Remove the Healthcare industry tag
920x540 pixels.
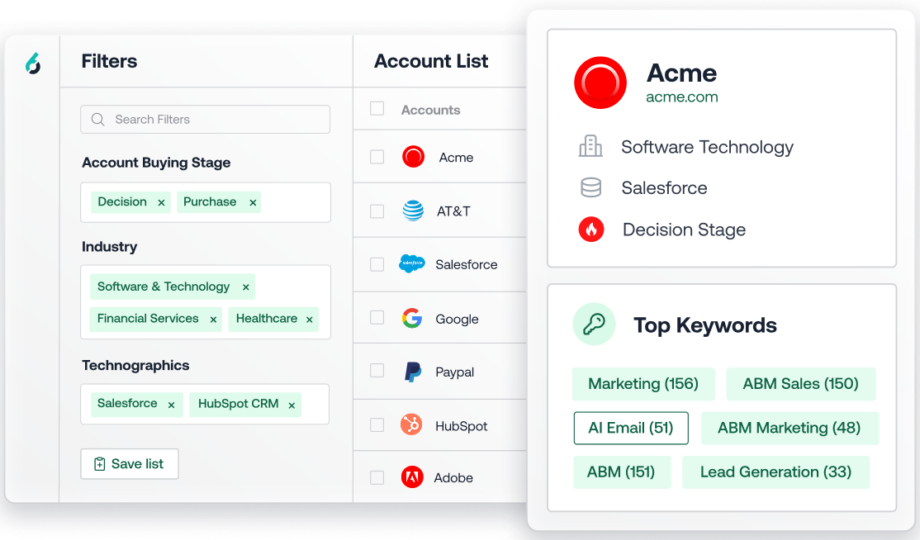tap(309, 319)
